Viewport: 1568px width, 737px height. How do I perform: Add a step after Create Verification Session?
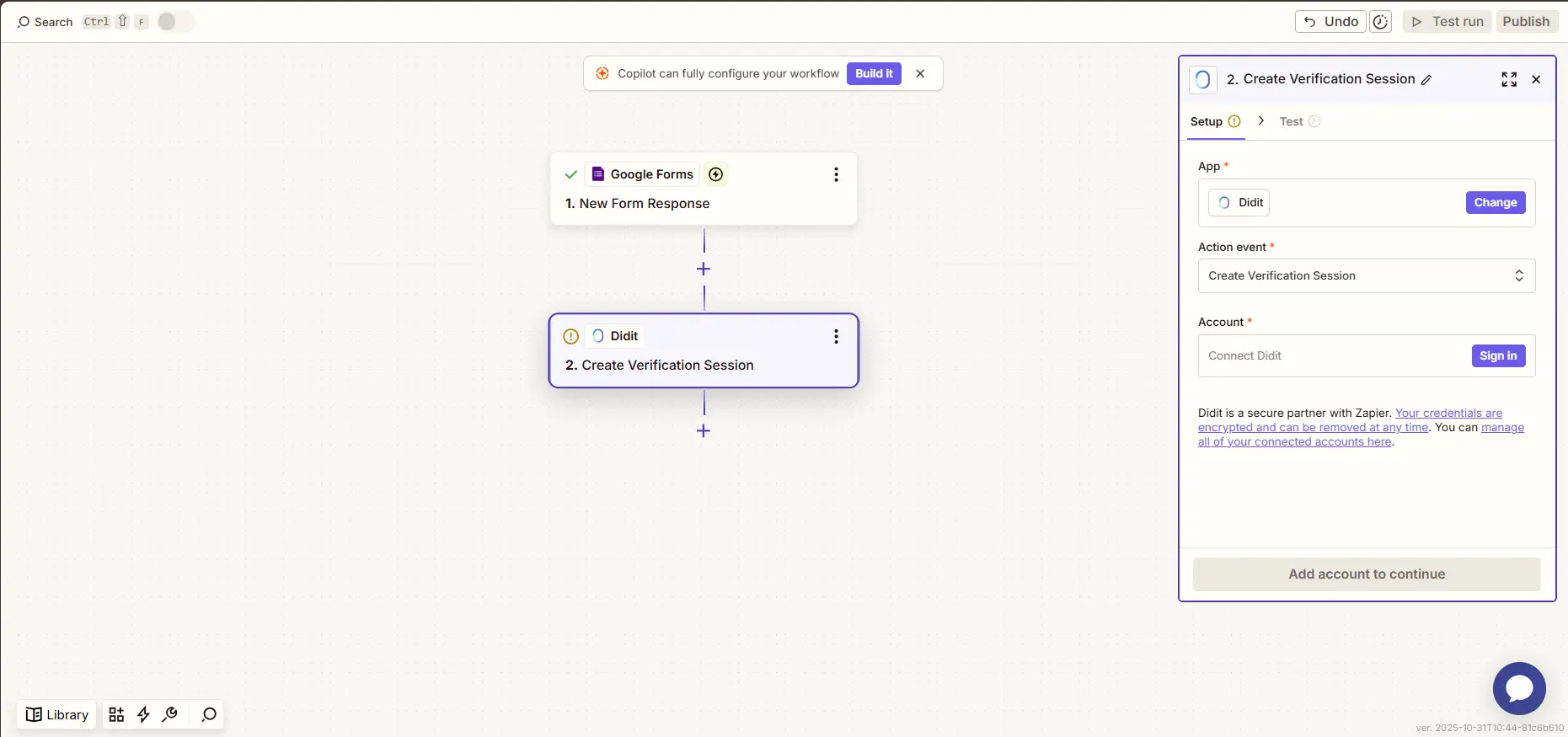tap(704, 430)
